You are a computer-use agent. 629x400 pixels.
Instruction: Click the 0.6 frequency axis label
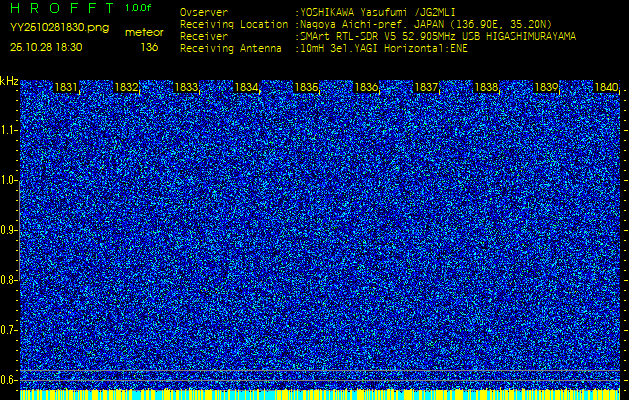[9, 379]
